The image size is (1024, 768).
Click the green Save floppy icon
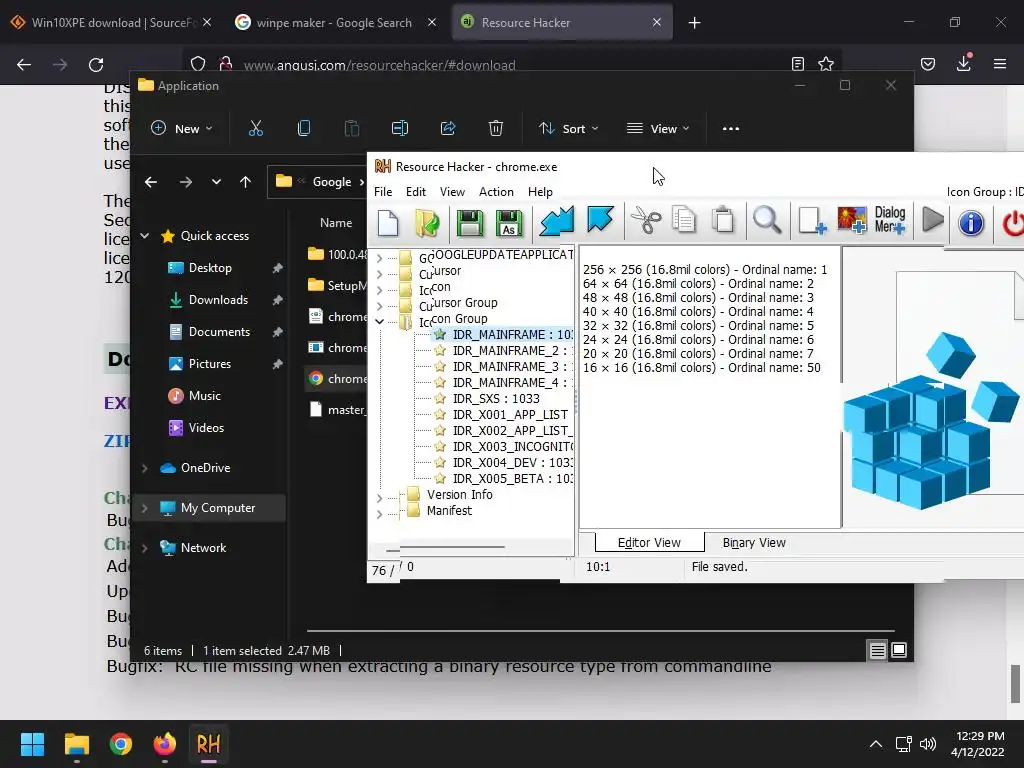click(470, 223)
